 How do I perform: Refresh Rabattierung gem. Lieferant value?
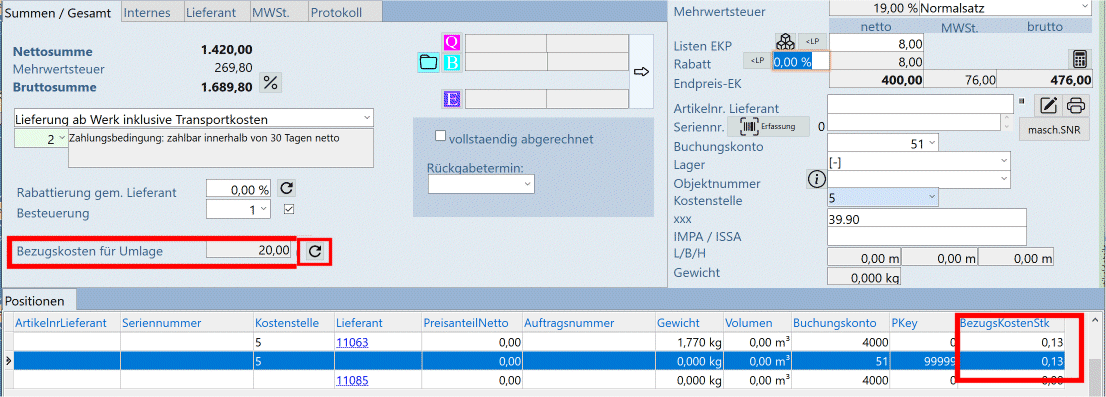click(286, 189)
